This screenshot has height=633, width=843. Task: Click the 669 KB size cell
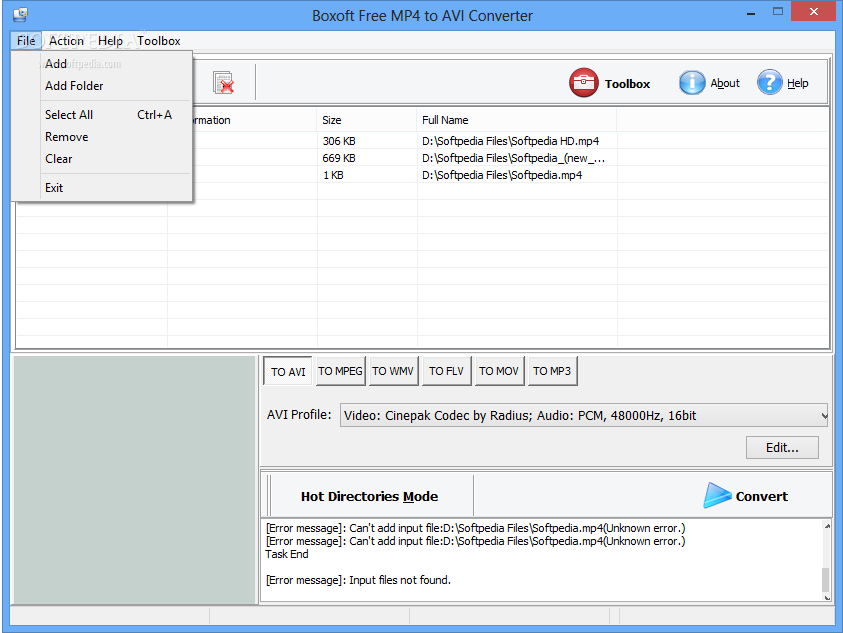[339, 158]
